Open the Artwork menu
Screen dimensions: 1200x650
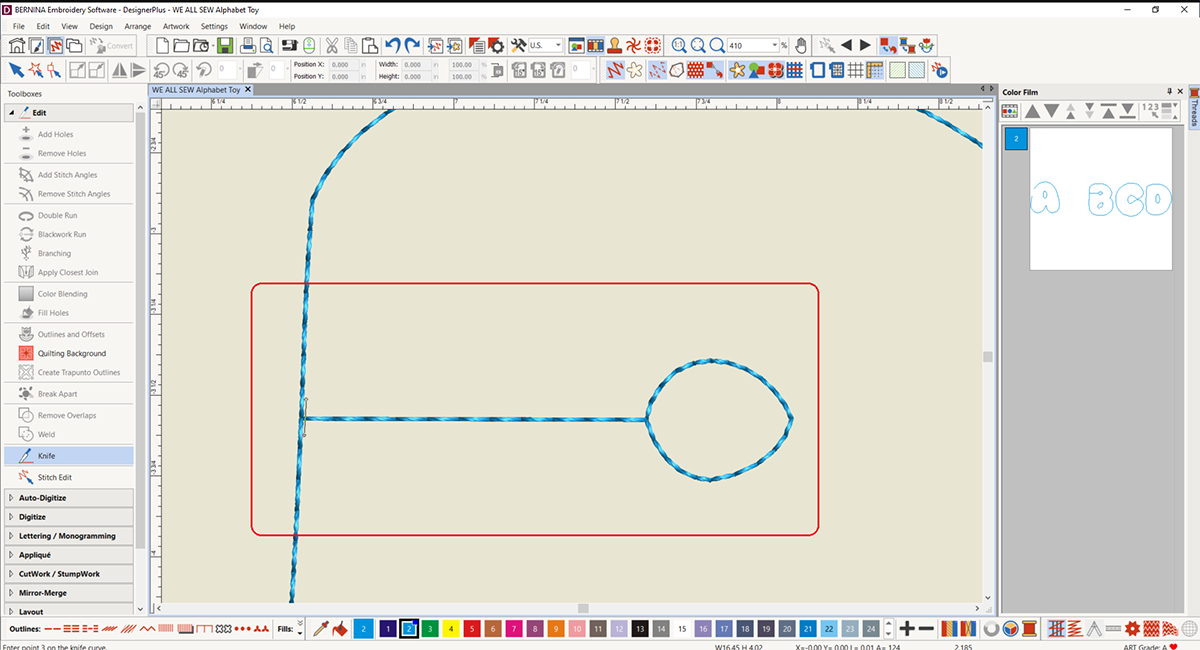[x=176, y=26]
